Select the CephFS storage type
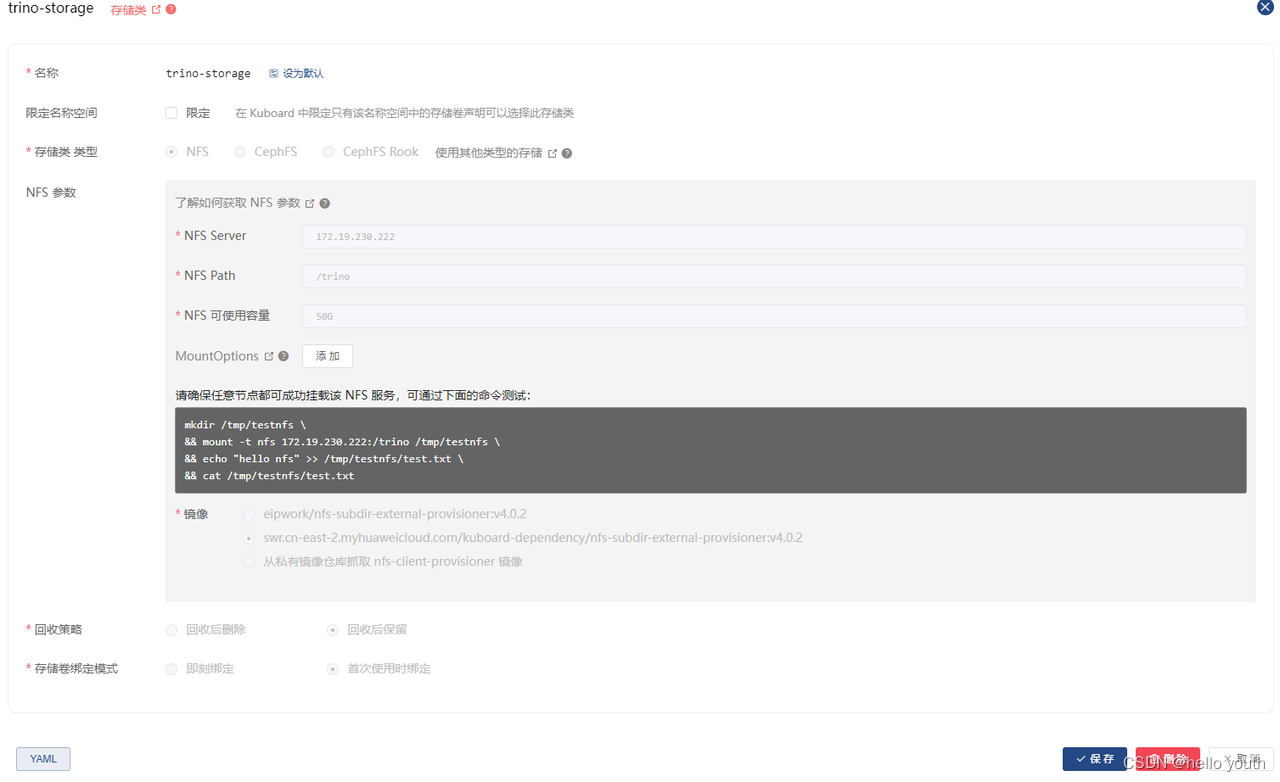Screen dimensions: 1280x782 coord(238,151)
